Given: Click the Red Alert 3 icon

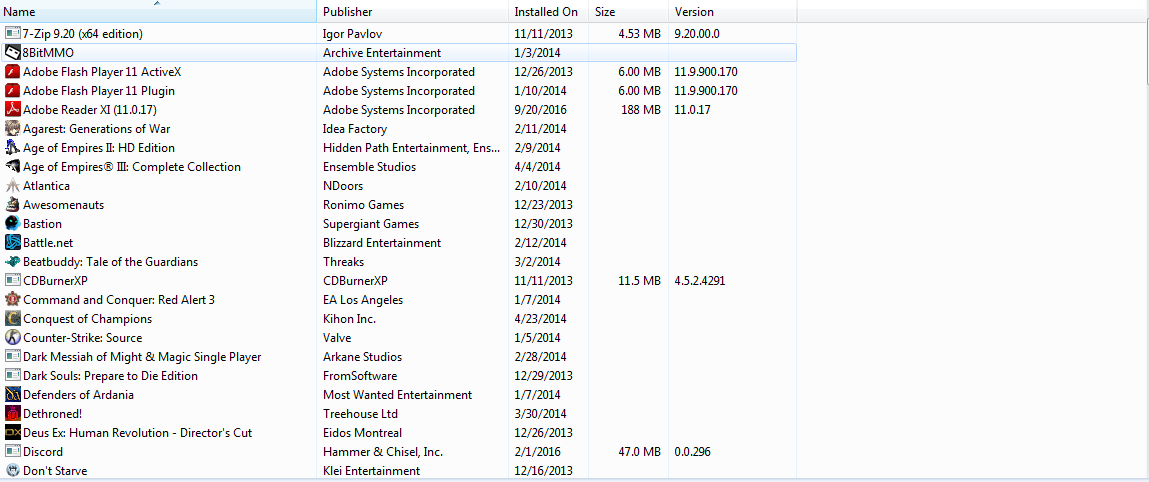Looking at the screenshot, I should point(12,300).
